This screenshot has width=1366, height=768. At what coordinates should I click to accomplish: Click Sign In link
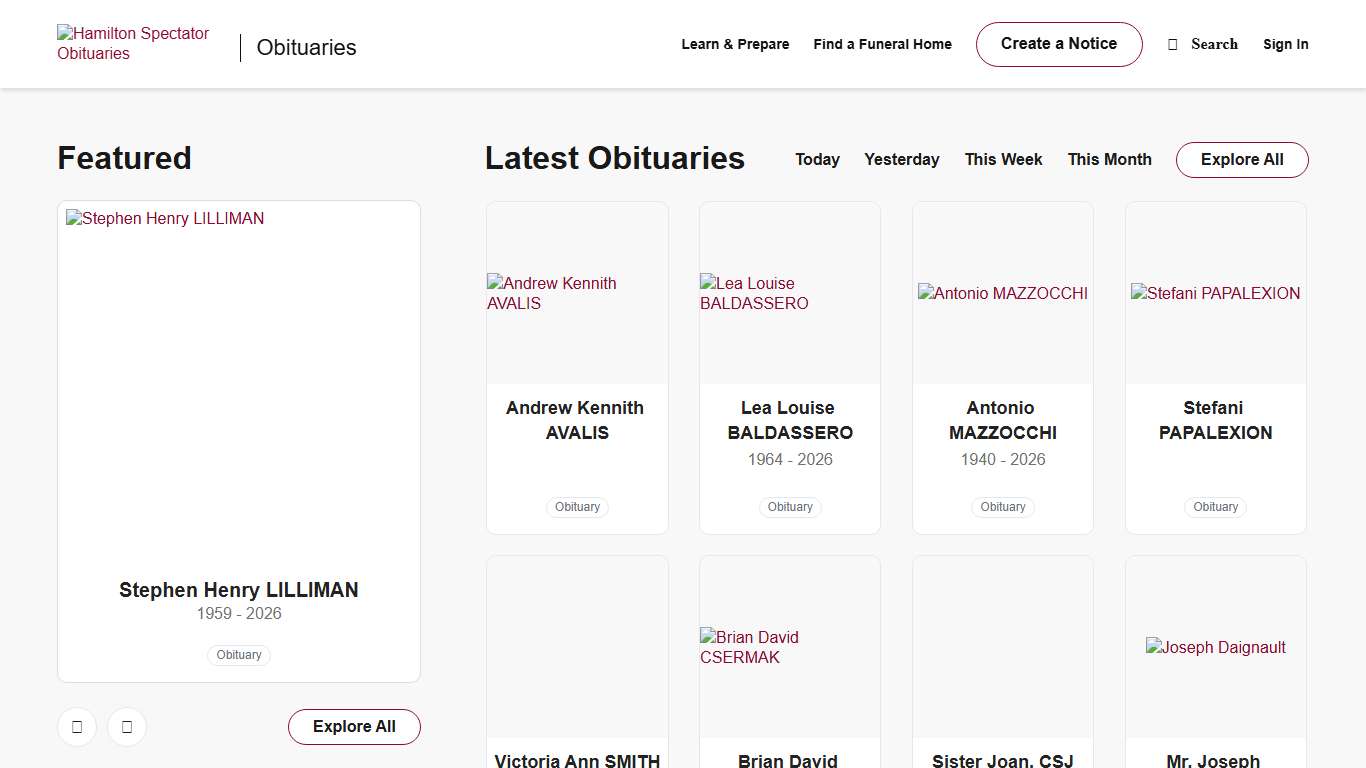1285,45
